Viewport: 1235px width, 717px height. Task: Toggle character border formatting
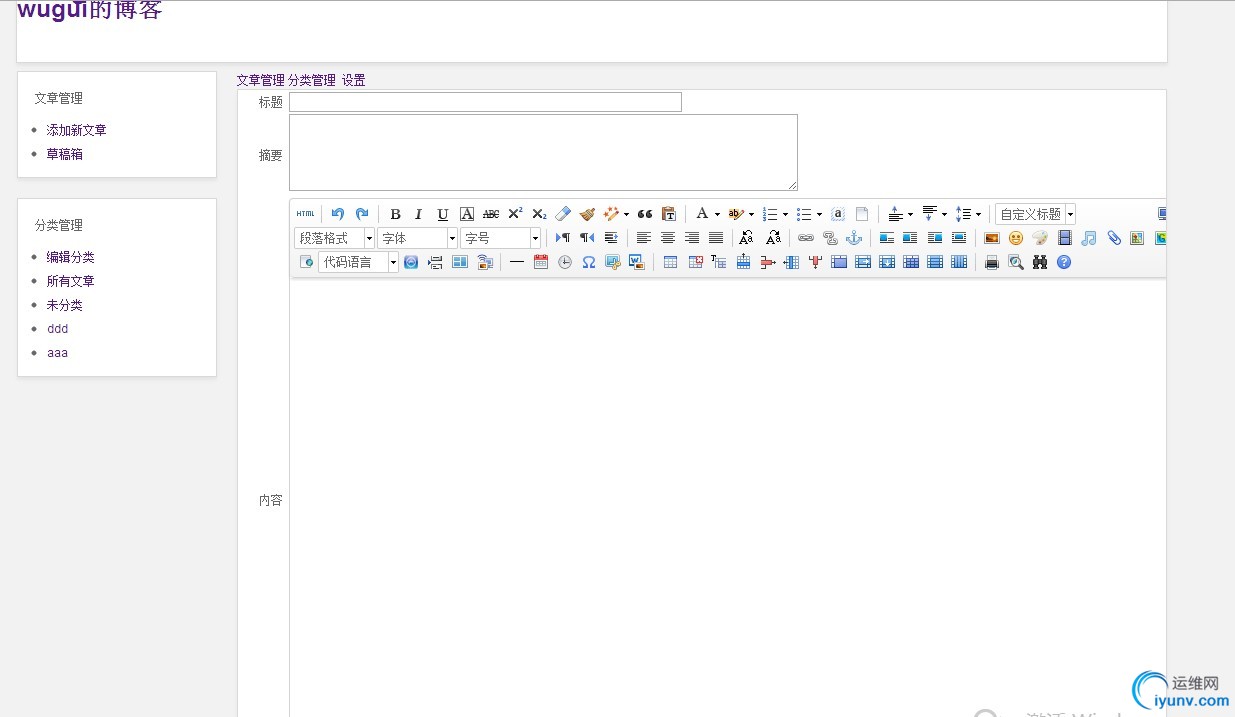pos(467,214)
